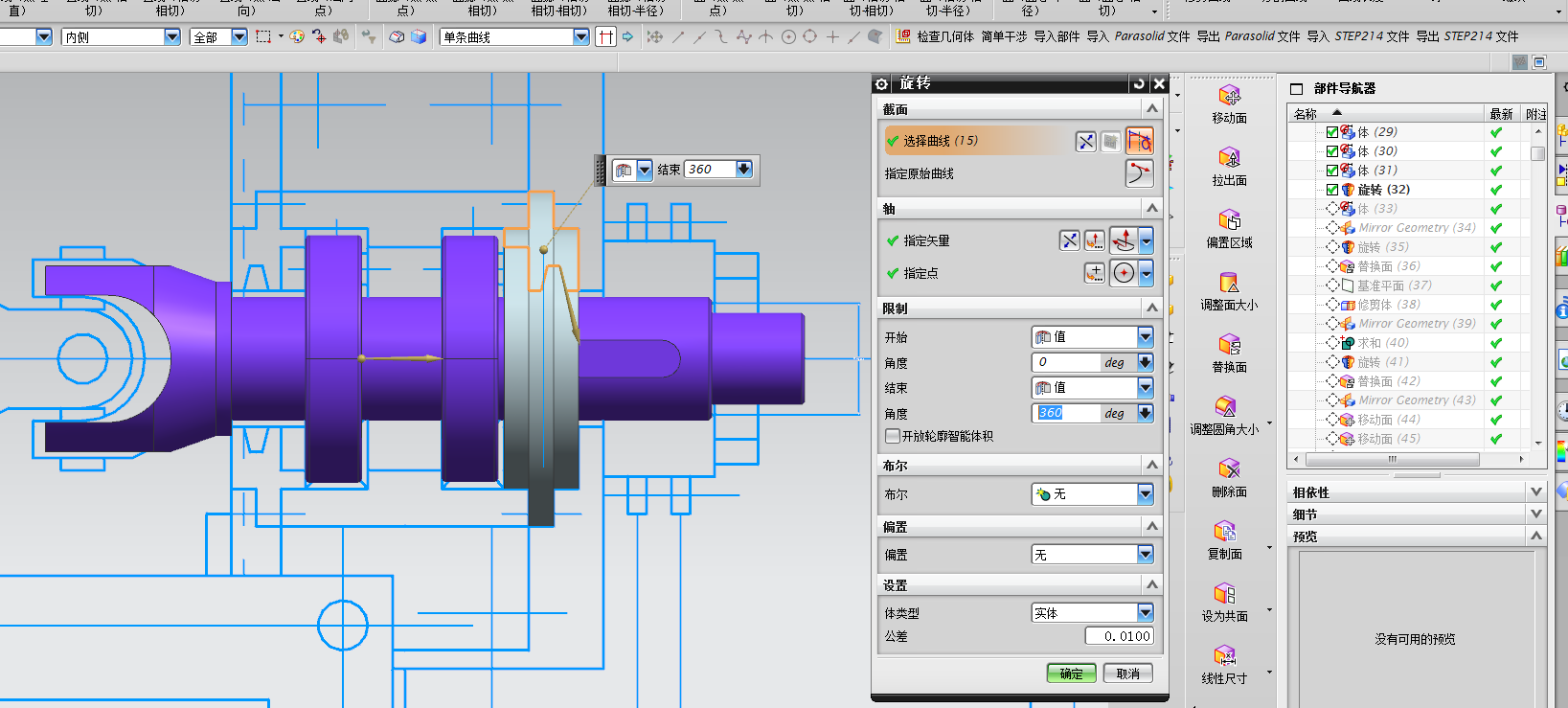This screenshot has height=708, width=1568.
Task: Click the part navigator vertical scrollbar thumb
Action: tap(1537, 153)
